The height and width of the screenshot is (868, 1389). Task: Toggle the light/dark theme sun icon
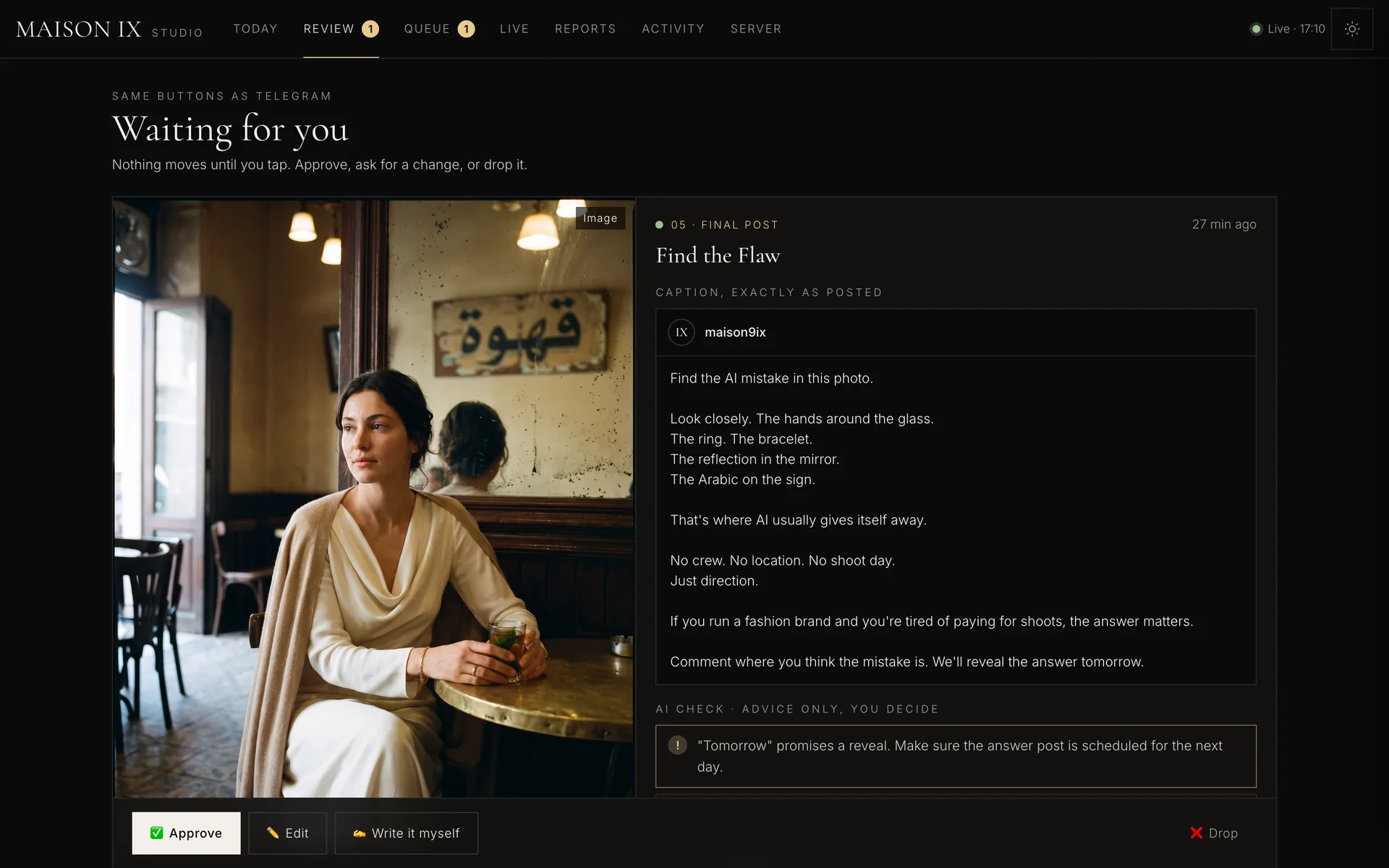click(1351, 29)
